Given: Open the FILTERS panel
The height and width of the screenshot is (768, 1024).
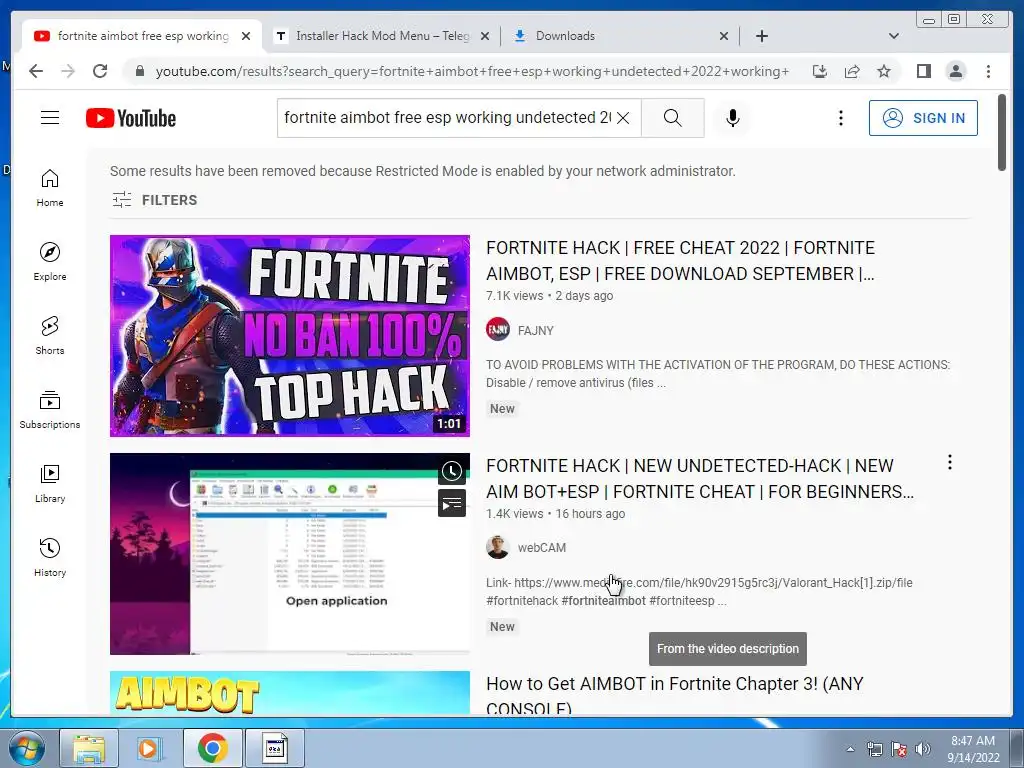Looking at the screenshot, I should coord(154,200).
